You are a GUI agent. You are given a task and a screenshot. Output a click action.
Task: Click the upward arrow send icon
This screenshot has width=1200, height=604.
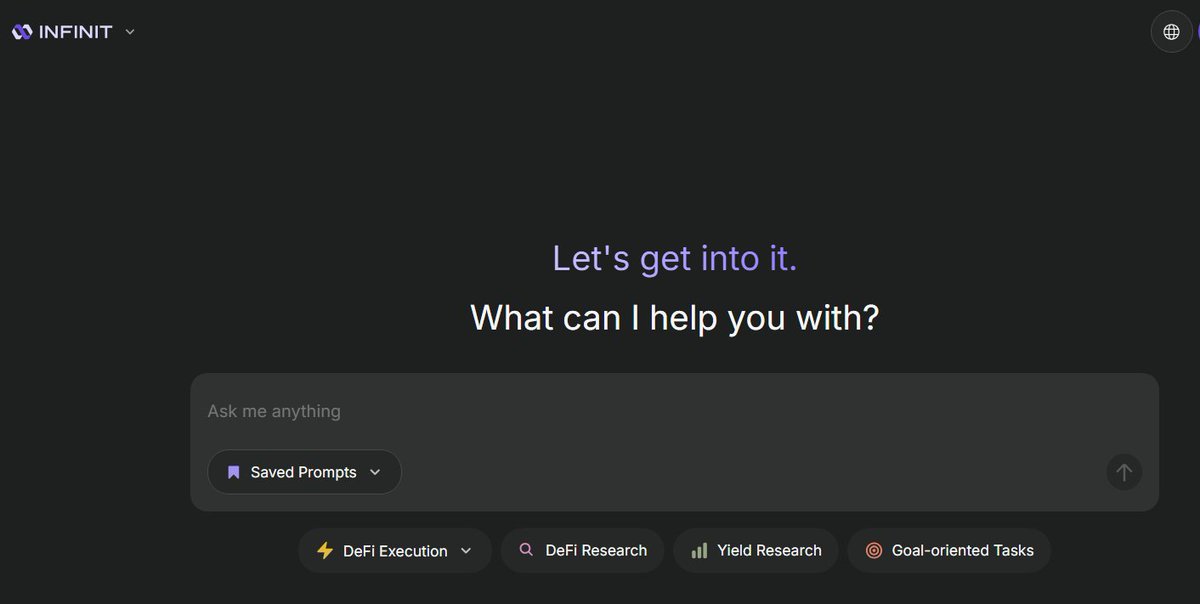click(1124, 472)
